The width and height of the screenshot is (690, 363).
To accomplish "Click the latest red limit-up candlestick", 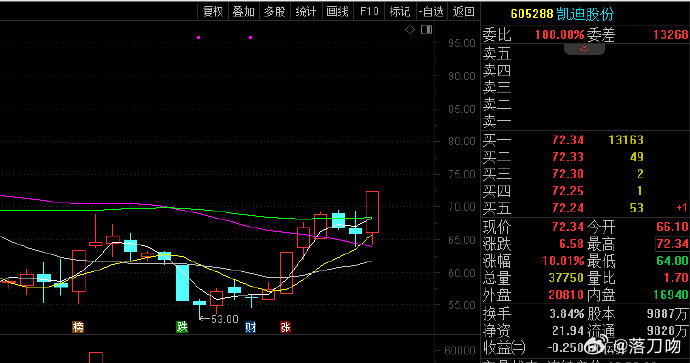I will coord(372,212).
